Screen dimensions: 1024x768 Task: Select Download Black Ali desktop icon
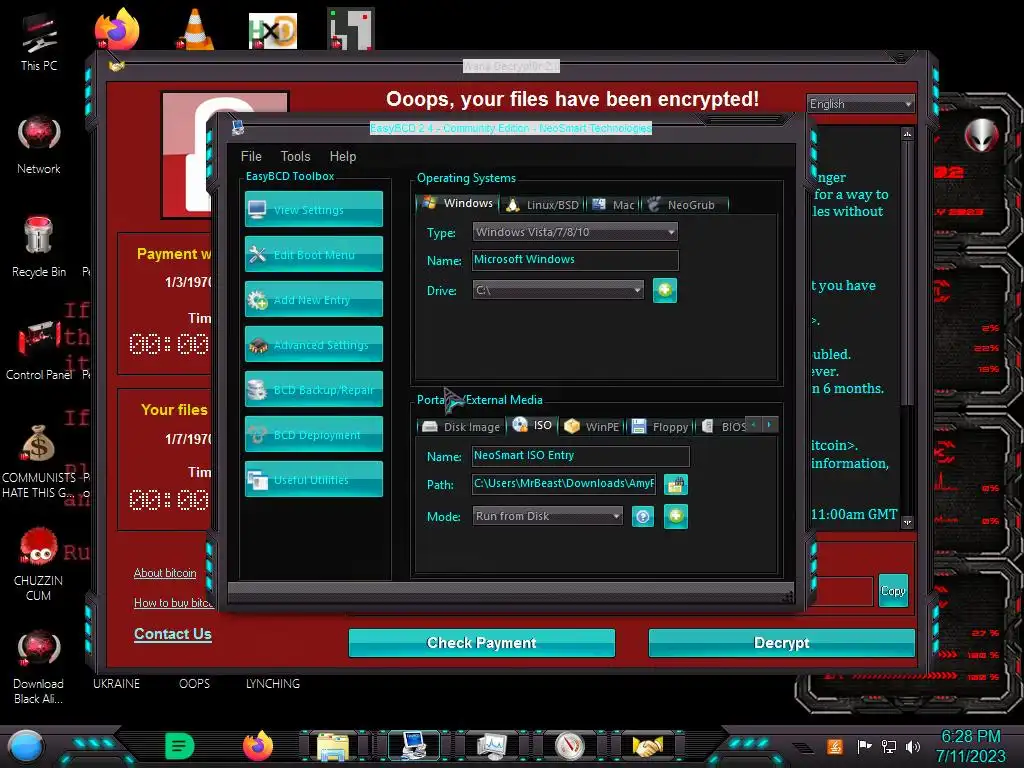pyautogui.click(x=39, y=667)
